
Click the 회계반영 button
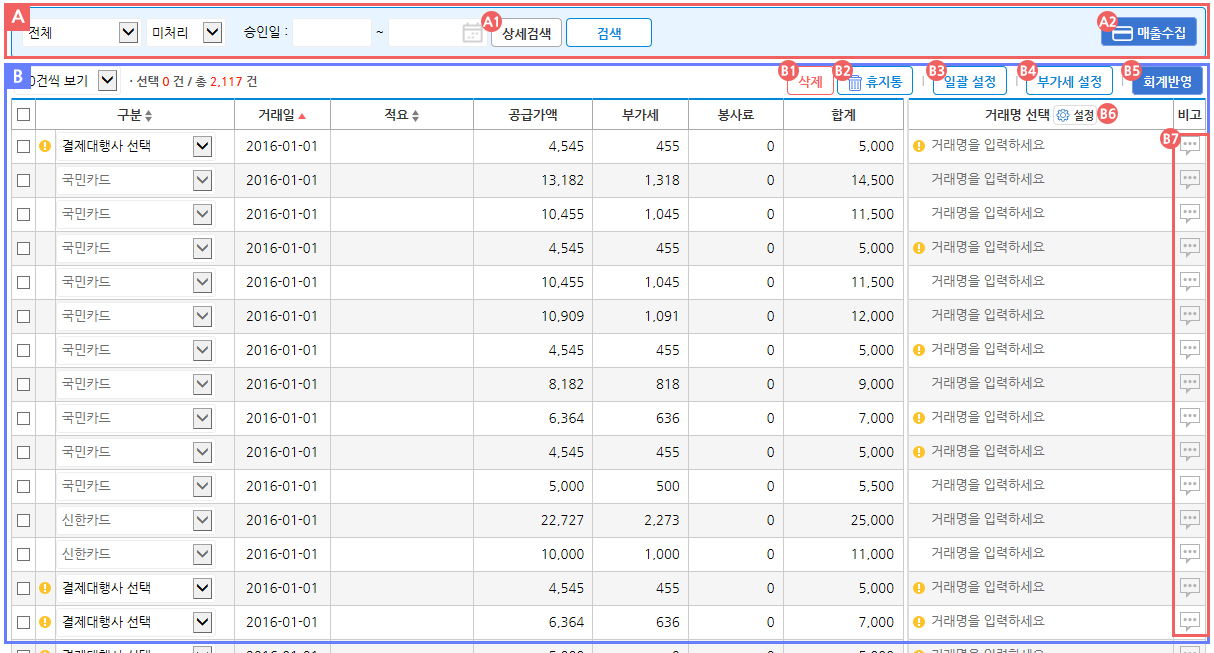click(1167, 82)
